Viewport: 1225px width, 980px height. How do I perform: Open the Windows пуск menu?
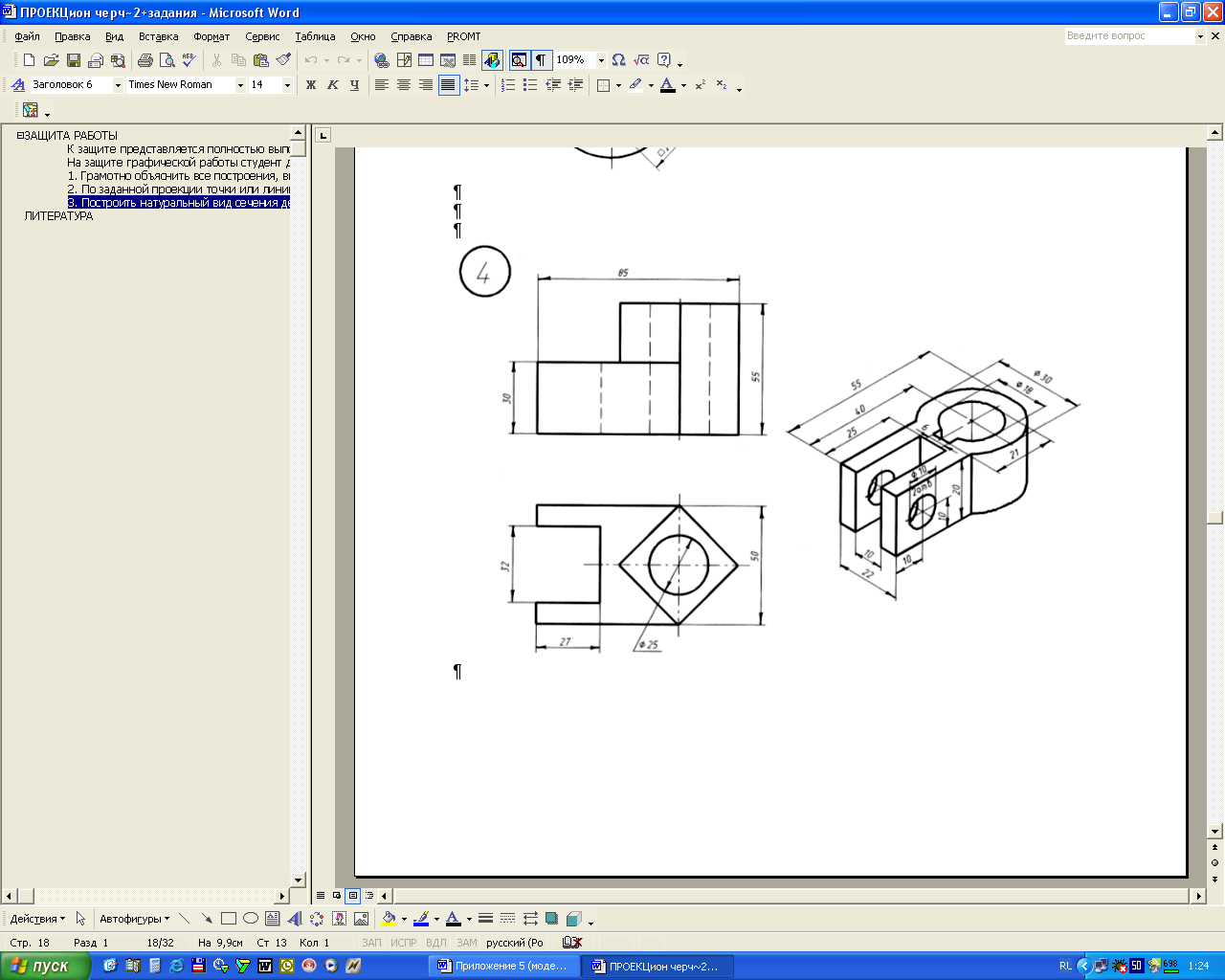pyautogui.click(x=46, y=966)
